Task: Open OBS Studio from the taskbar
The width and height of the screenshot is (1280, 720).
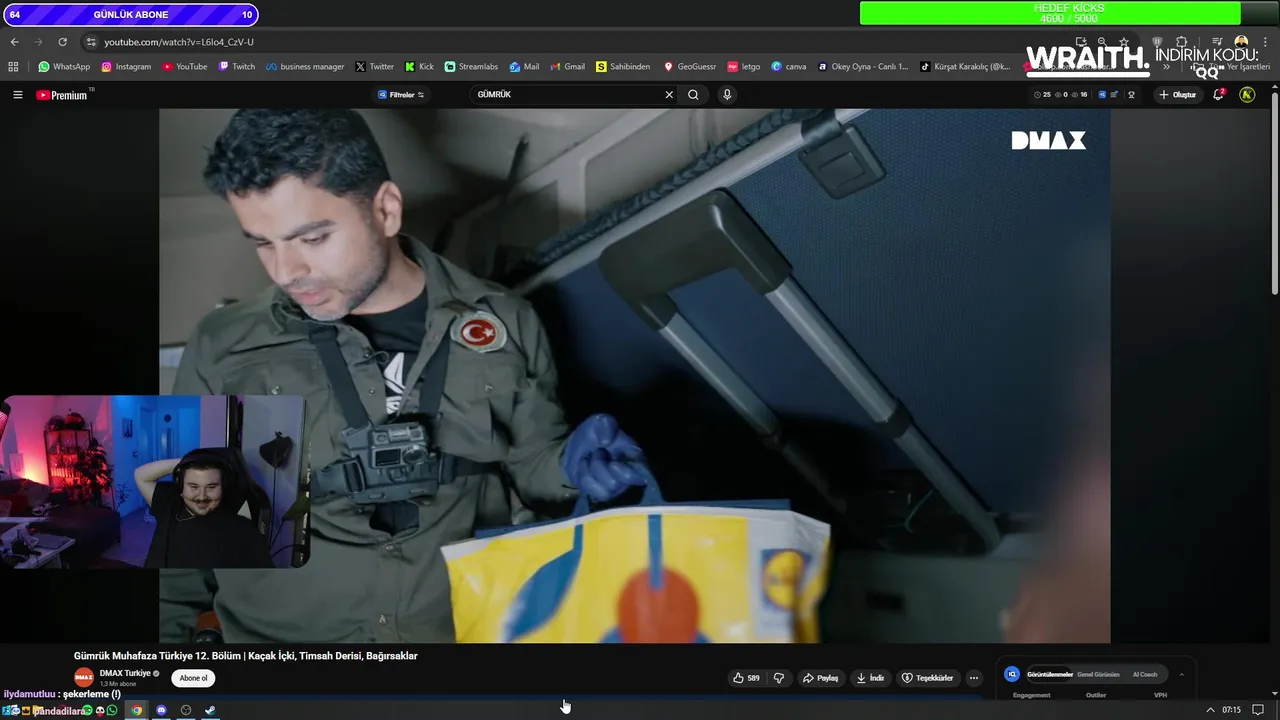Action: click(185, 710)
